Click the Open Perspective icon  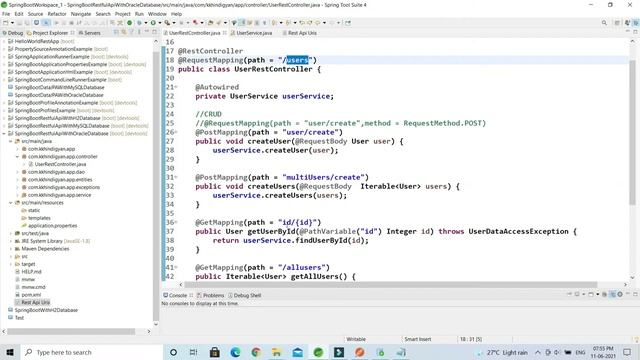click(617, 23)
